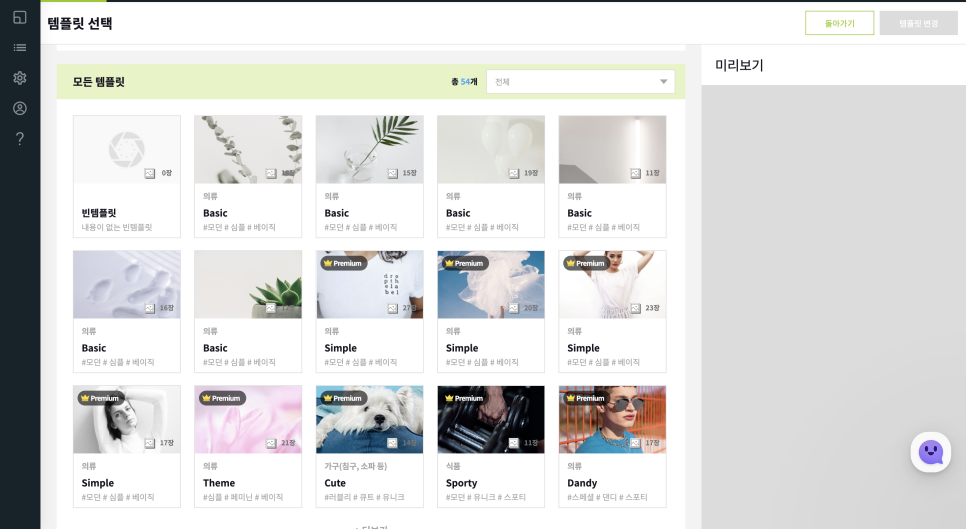Click Premium crown badge on Theme card

pos(222,398)
